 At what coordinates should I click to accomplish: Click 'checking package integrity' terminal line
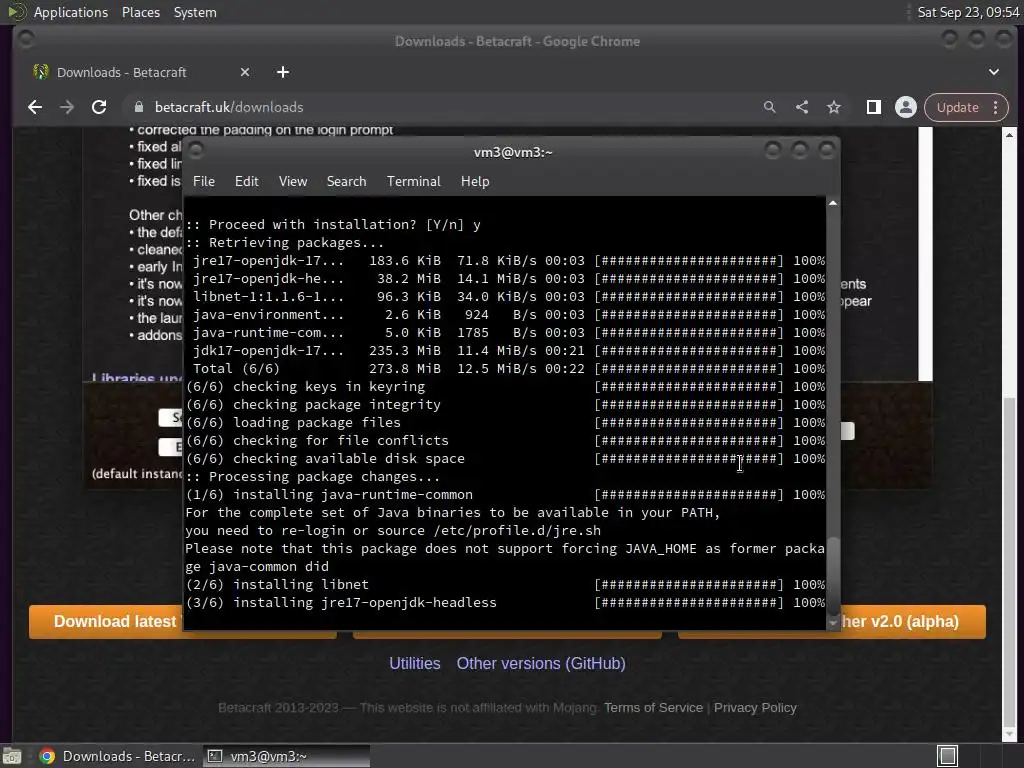(505, 405)
